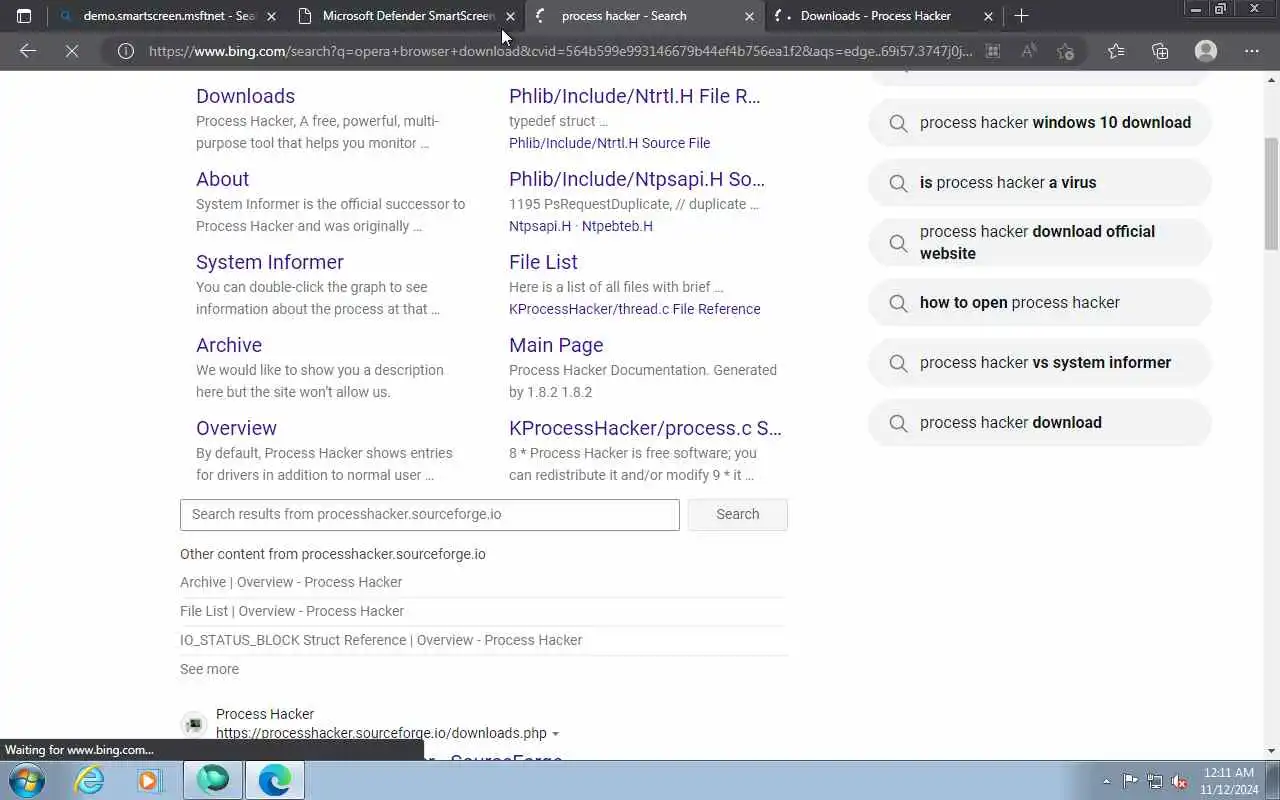The height and width of the screenshot is (800, 1280).
Task: Open IO_STATUS_BLOCK Struct Reference link
Action: coord(381,640)
